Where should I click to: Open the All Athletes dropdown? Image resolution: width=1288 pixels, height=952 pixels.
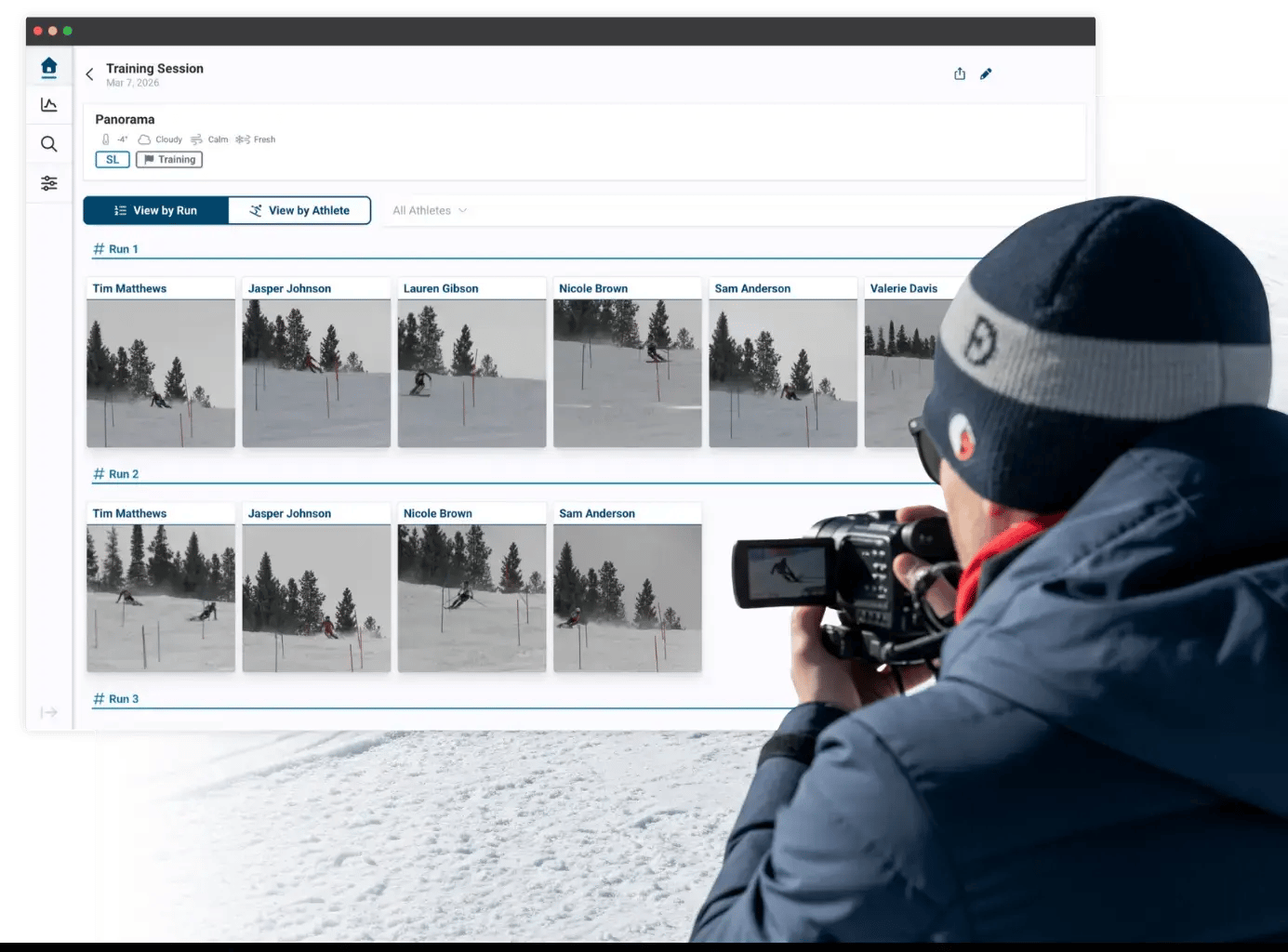click(429, 210)
